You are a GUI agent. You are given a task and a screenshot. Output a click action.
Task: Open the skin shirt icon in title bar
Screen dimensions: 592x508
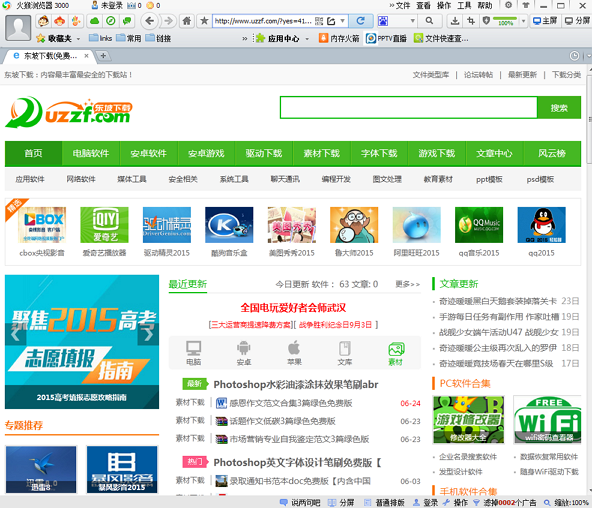526,5
